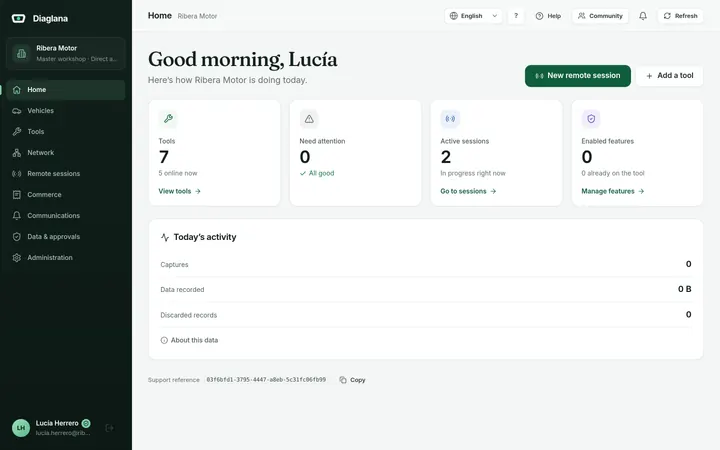Viewport: 720px width, 450px height.
Task: Open the Ribera Motor workshop switcher
Action: tap(66, 53)
